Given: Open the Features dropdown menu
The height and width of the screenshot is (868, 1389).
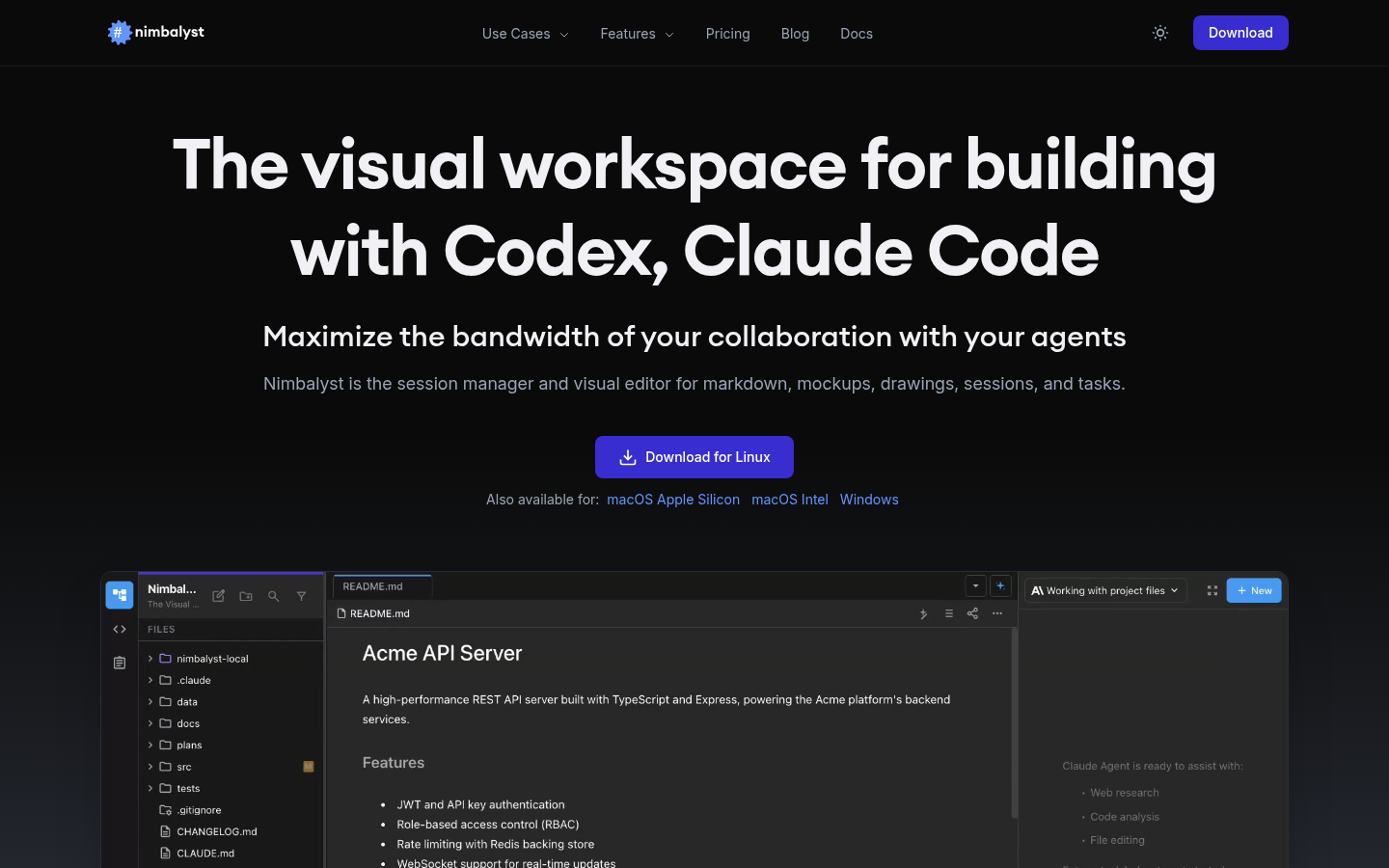Looking at the screenshot, I should pyautogui.click(x=637, y=34).
